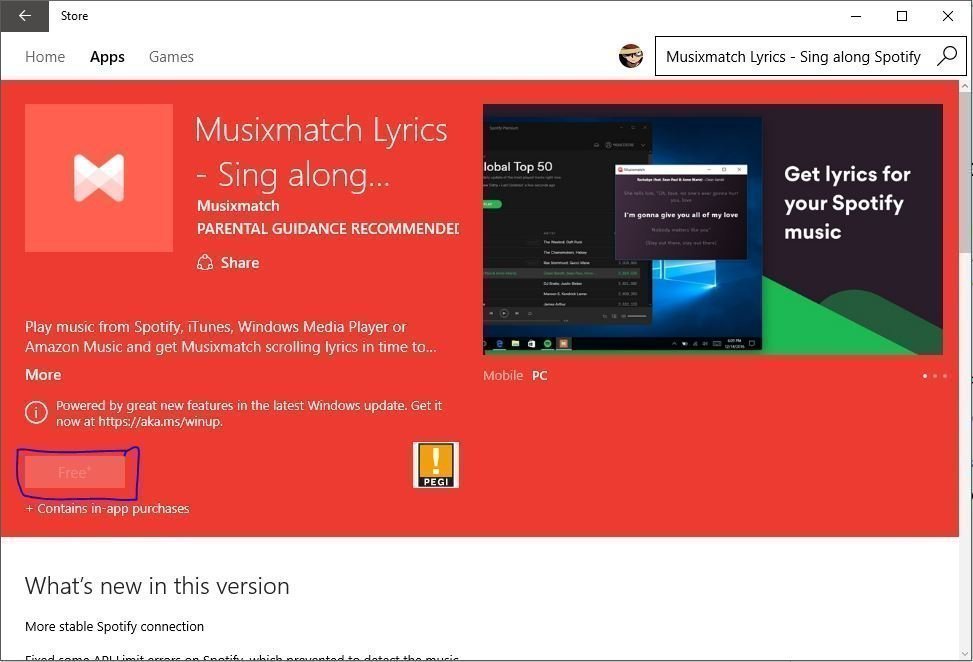Click the 'What's new in this version' heading
973x662 pixels.
coord(157,586)
